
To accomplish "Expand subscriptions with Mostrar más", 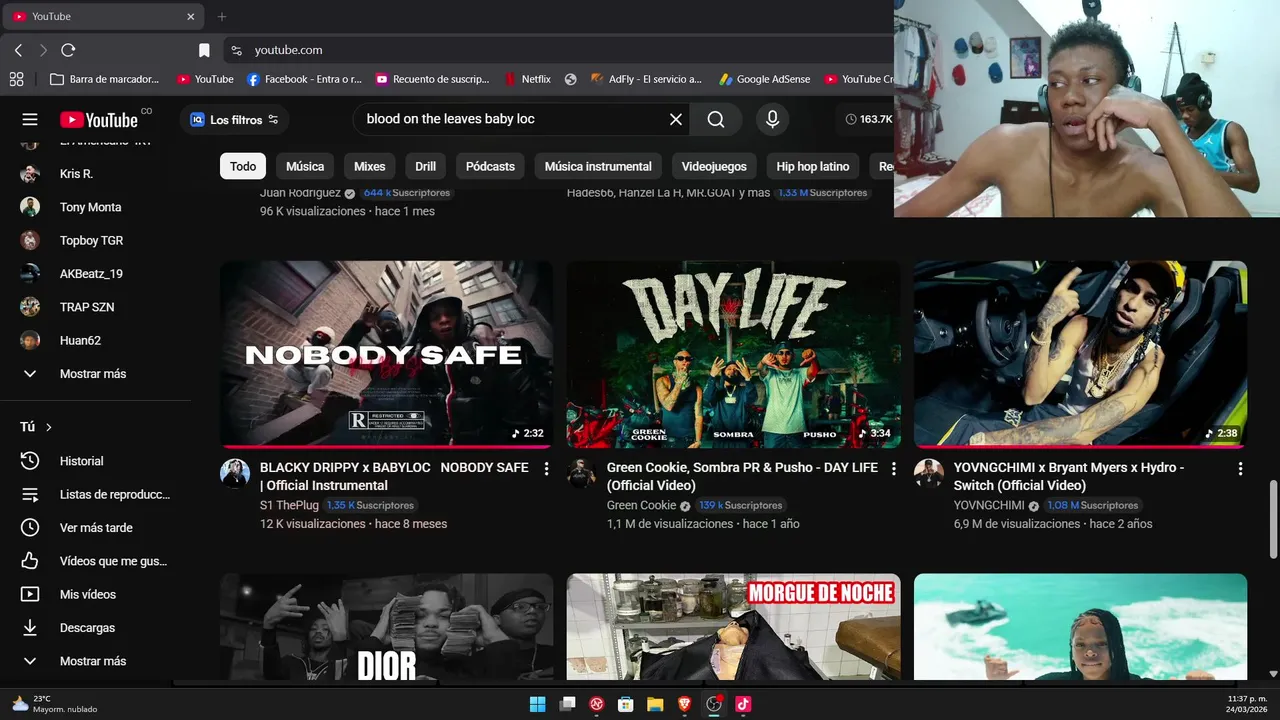I will (x=95, y=373).
